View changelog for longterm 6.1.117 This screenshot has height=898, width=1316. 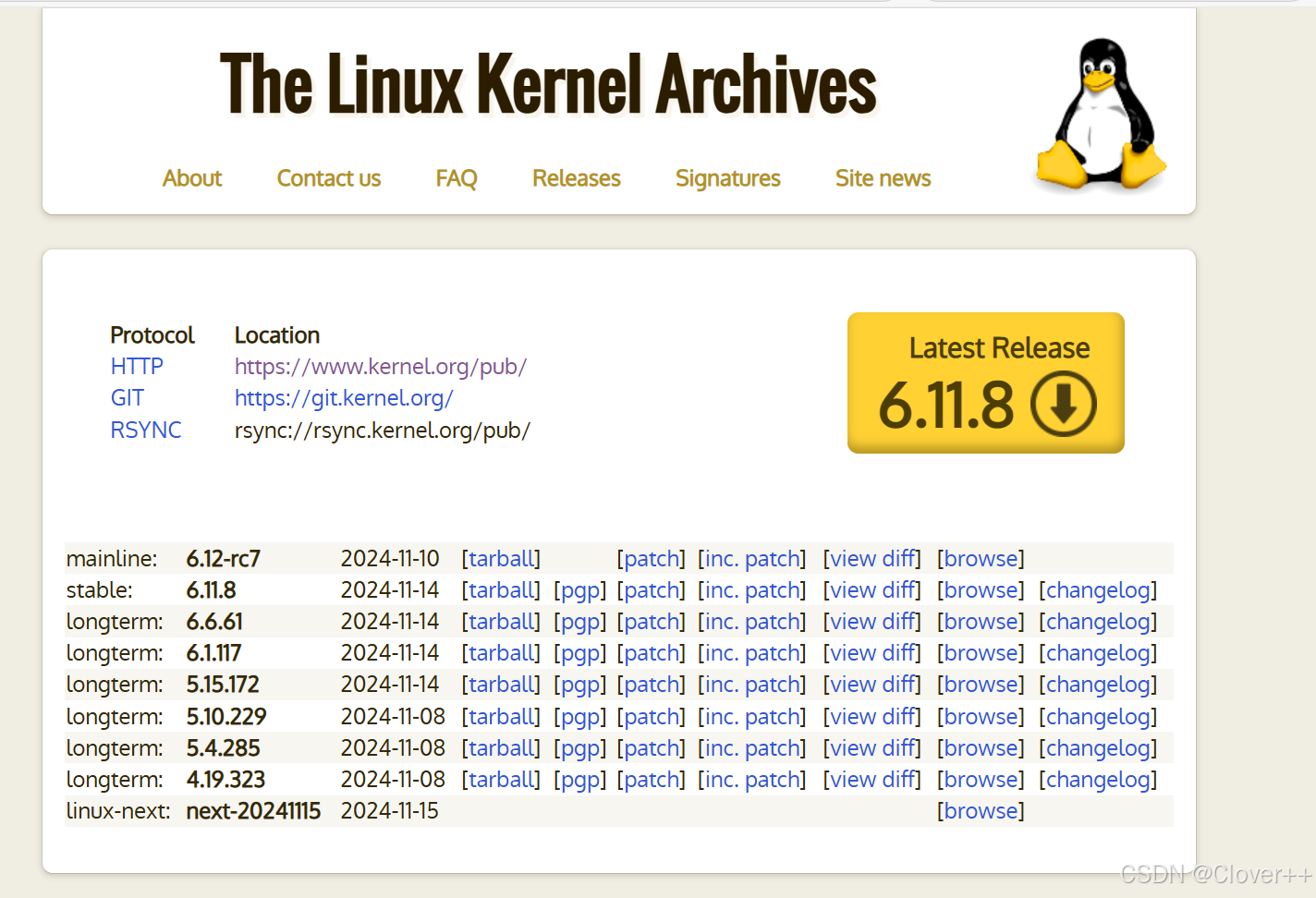(x=1098, y=653)
